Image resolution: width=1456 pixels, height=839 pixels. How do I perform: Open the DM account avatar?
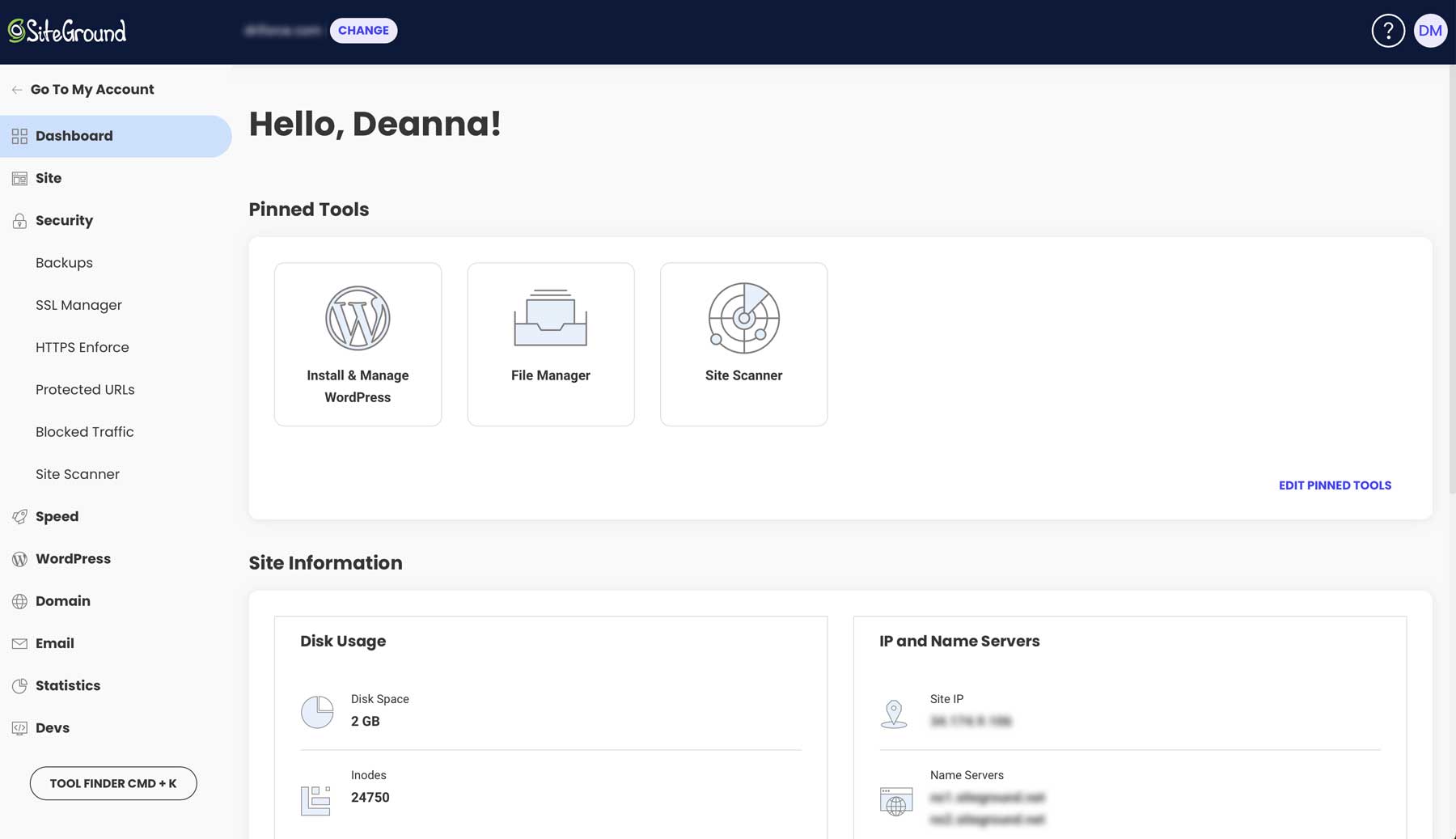pos(1431,30)
